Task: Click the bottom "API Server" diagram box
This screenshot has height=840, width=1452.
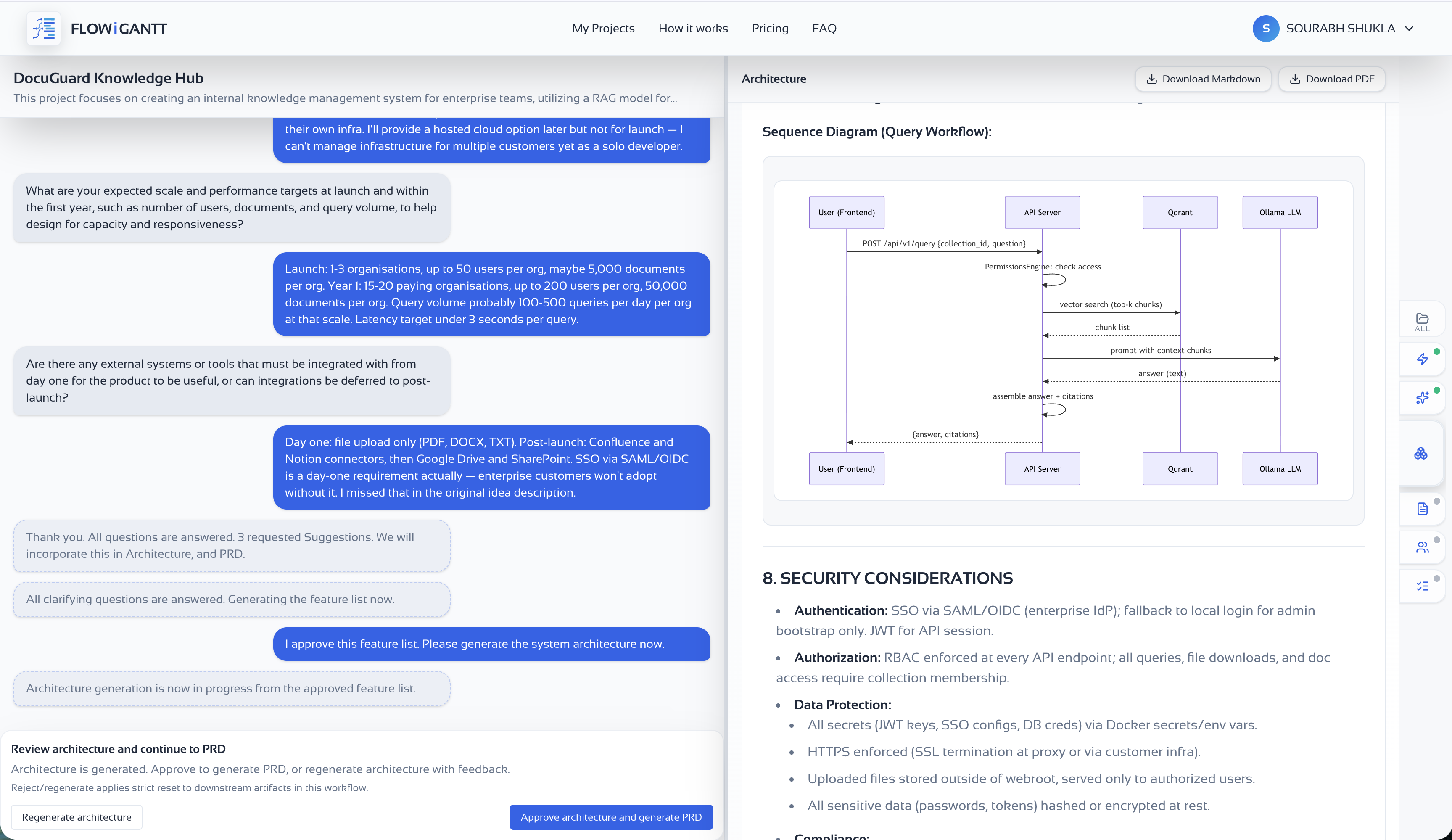Action: point(1042,468)
